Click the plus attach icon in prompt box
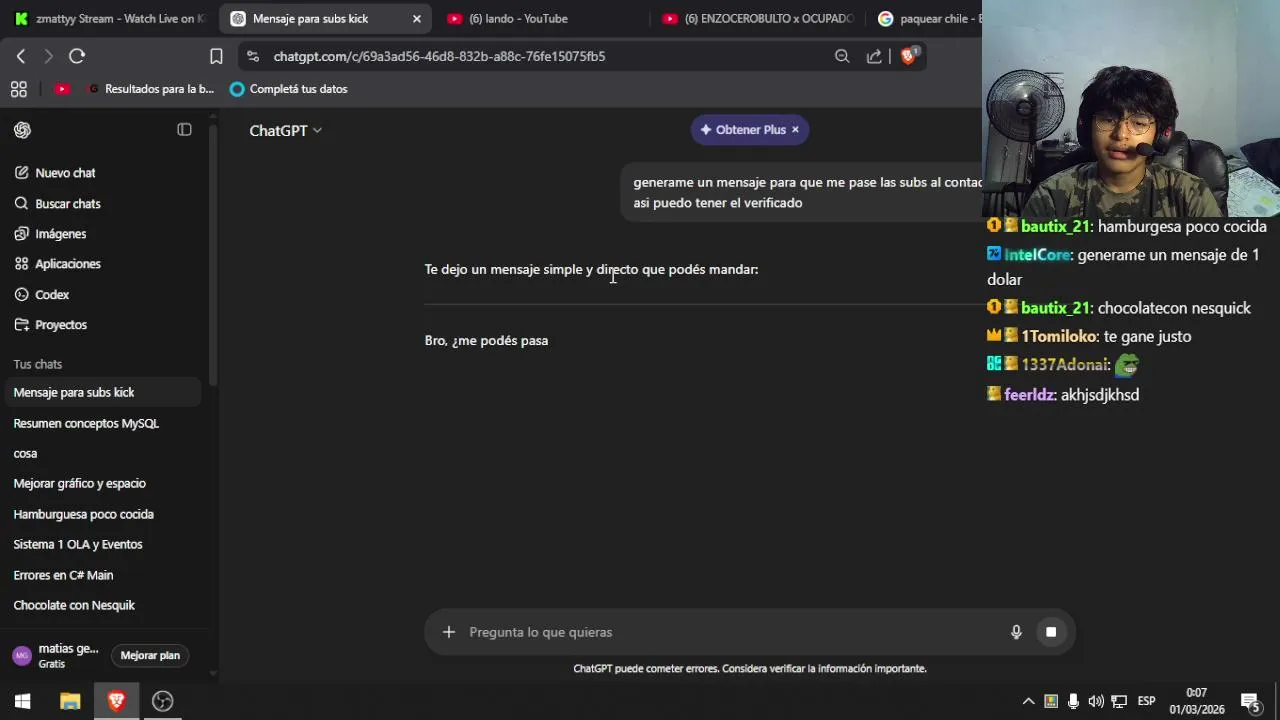Viewport: 1280px width, 720px height. click(x=449, y=632)
